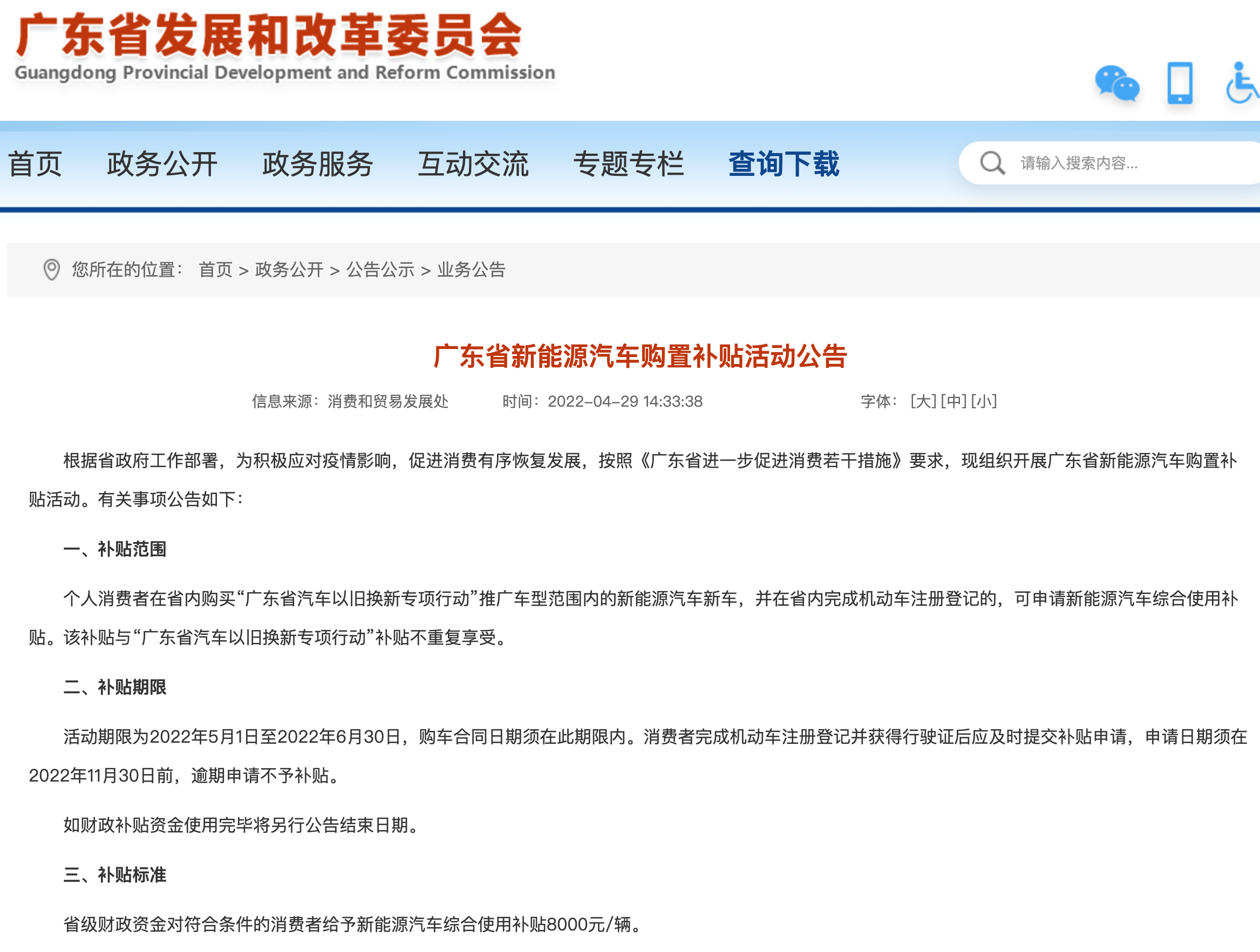Viewport: 1260px width, 952px height.
Task: Open the 互动交流 navigation menu
Action: [x=473, y=164]
